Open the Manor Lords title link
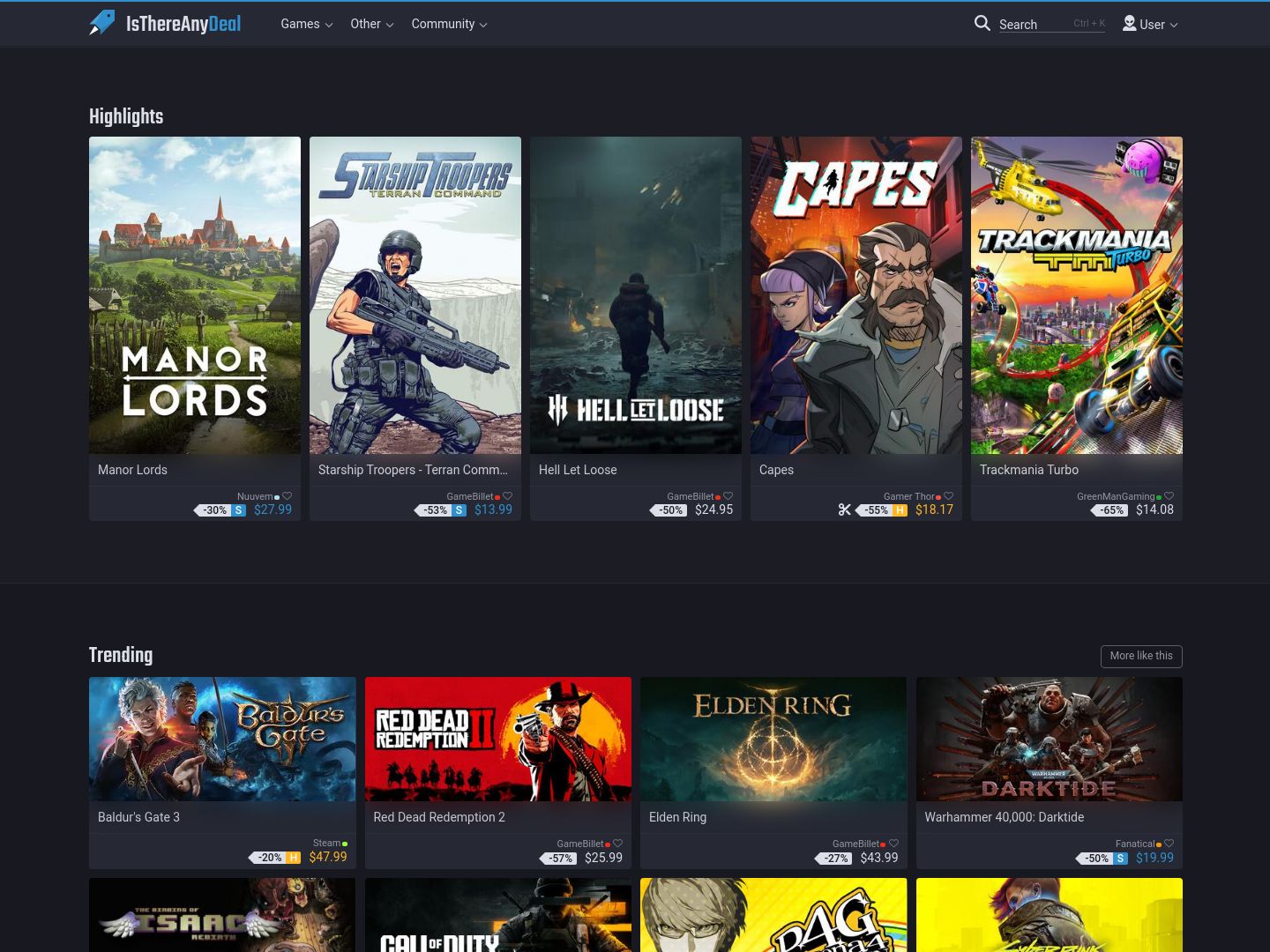The width and height of the screenshot is (1270, 952). (132, 470)
